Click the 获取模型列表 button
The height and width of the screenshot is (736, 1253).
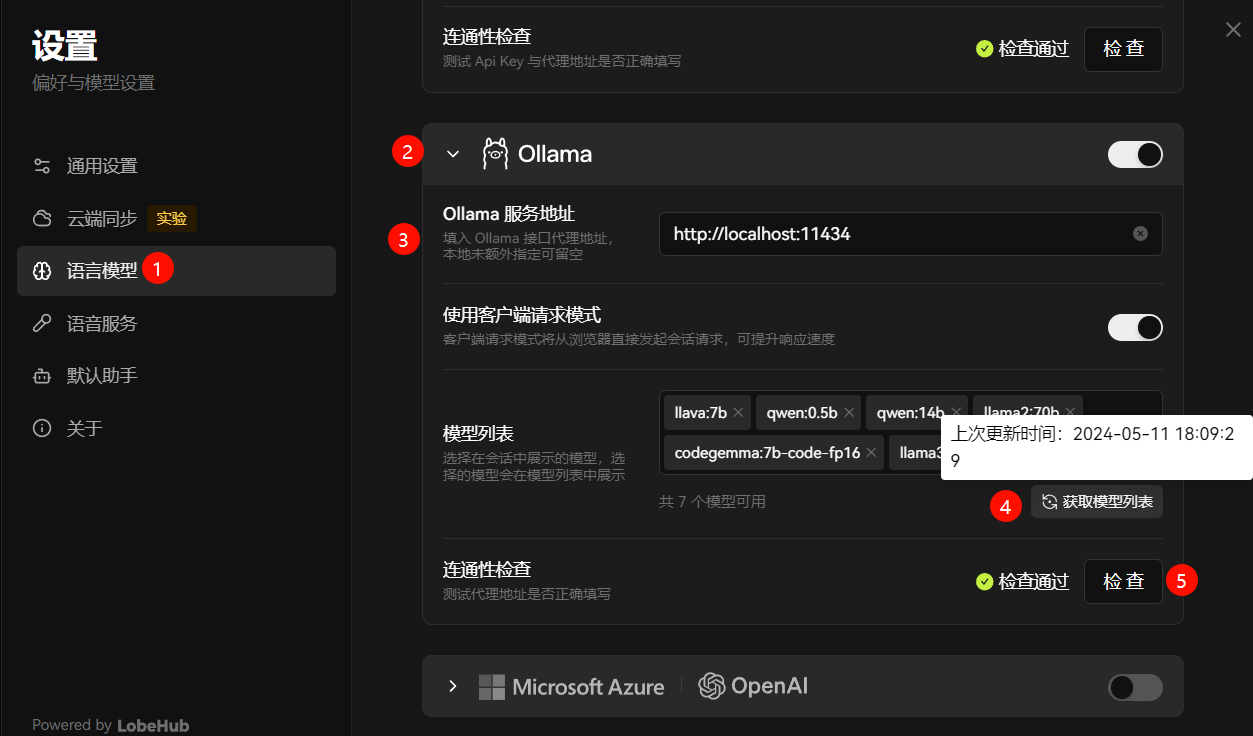coord(1096,502)
